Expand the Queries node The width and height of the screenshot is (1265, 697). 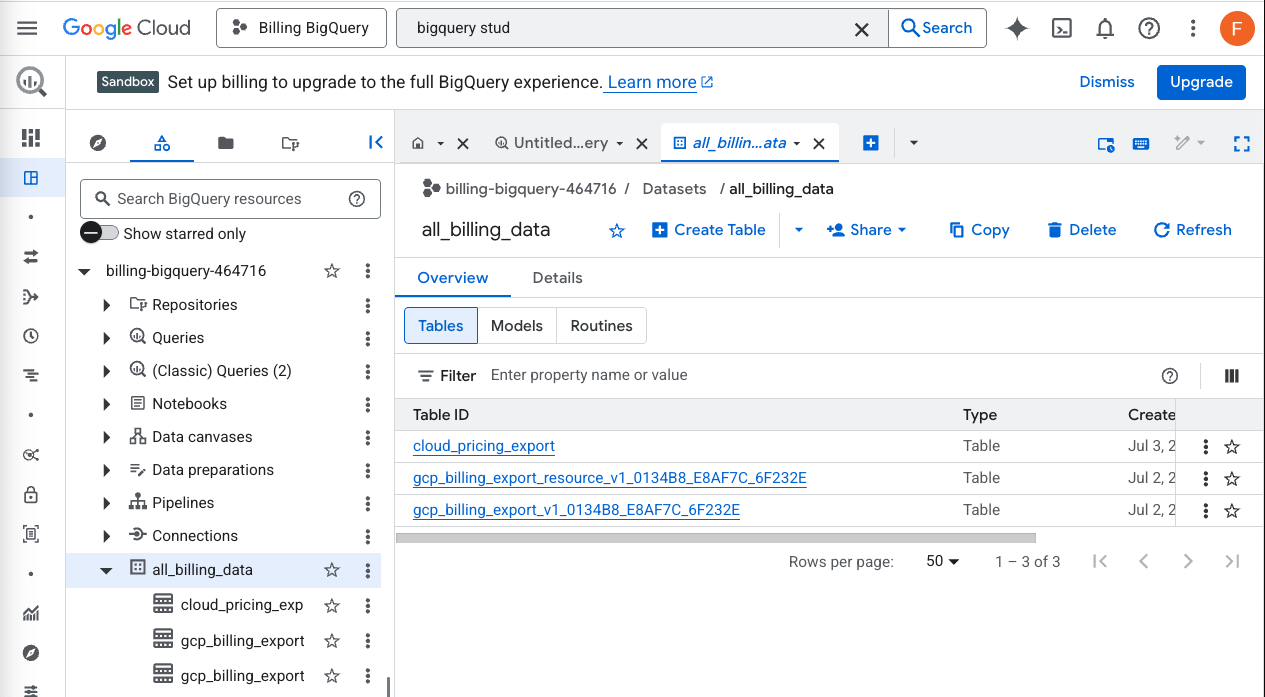pyautogui.click(x=107, y=338)
